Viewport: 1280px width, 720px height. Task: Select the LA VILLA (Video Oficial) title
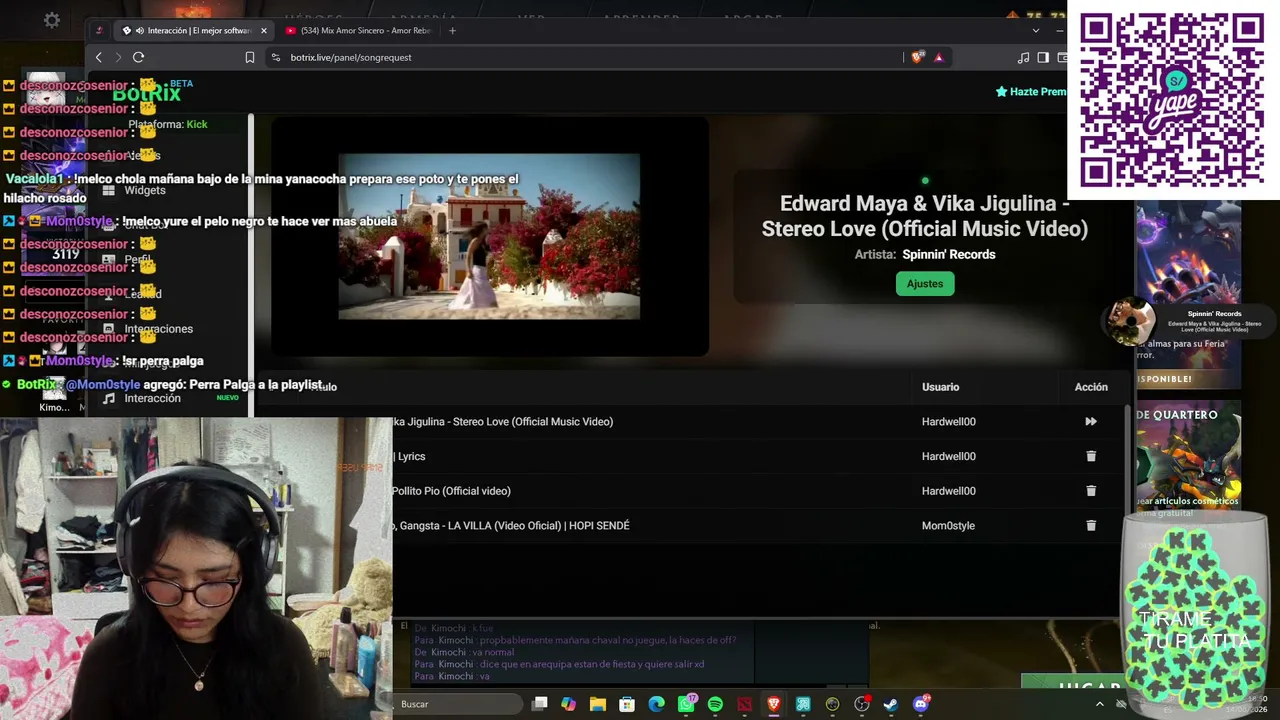(511, 526)
